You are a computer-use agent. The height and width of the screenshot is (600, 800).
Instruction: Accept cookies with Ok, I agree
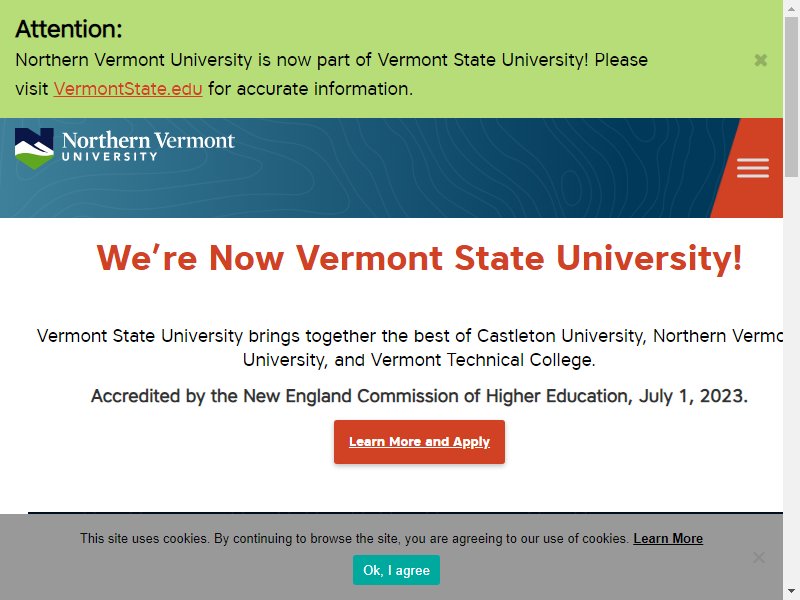click(x=396, y=570)
